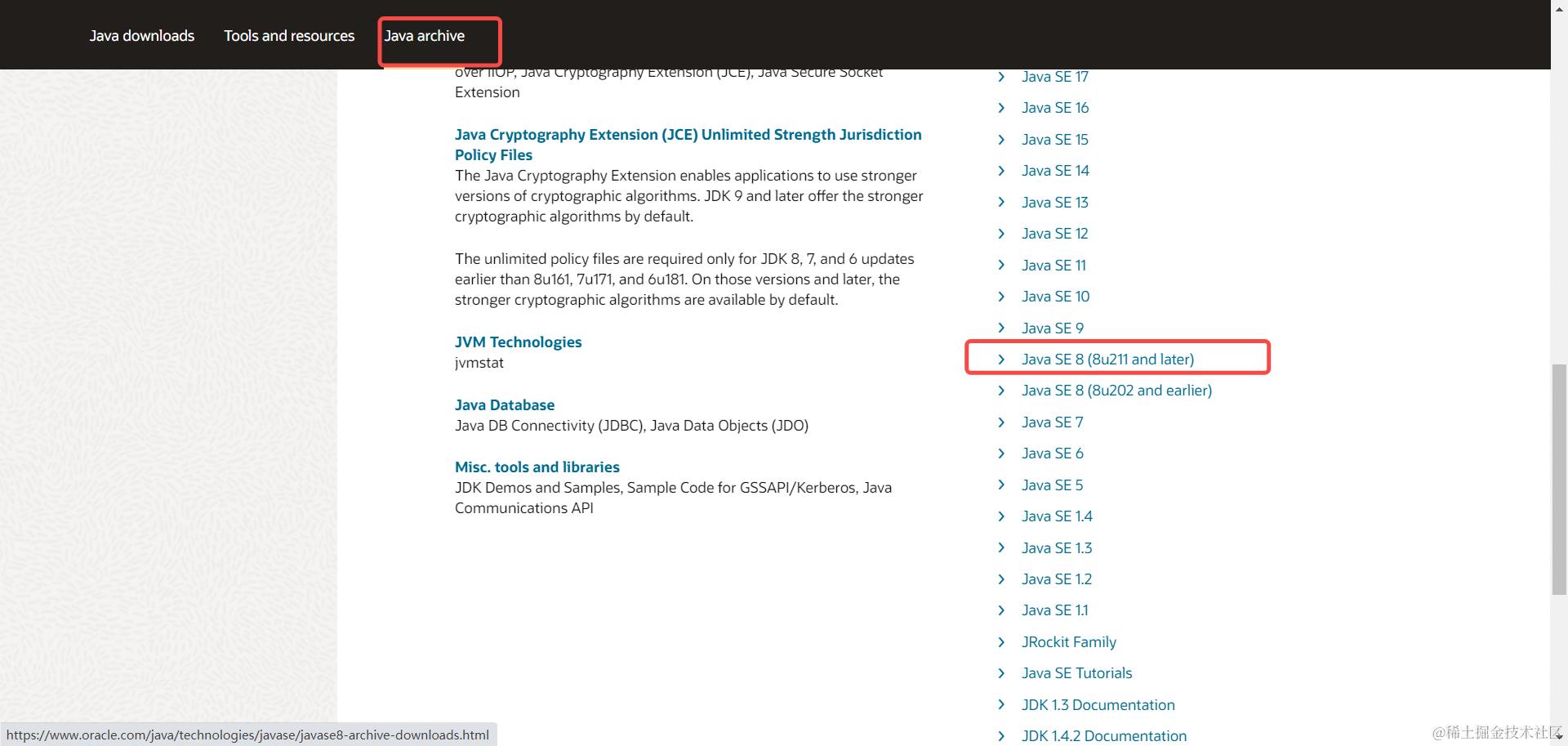The width and height of the screenshot is (1568, 746).
Task: Click chevron arrow beside Java SE 1.3
Action: [1001, 548]
